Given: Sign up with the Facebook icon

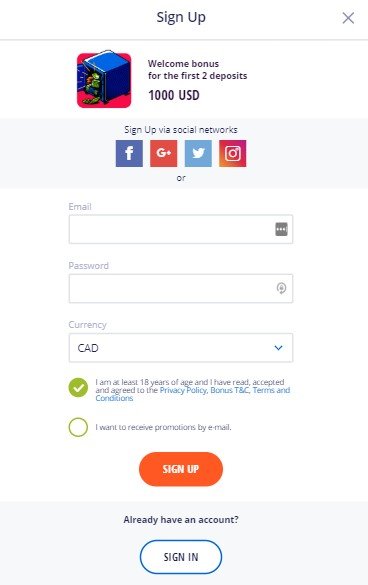Looking at the screenshot, I should 129,153.
